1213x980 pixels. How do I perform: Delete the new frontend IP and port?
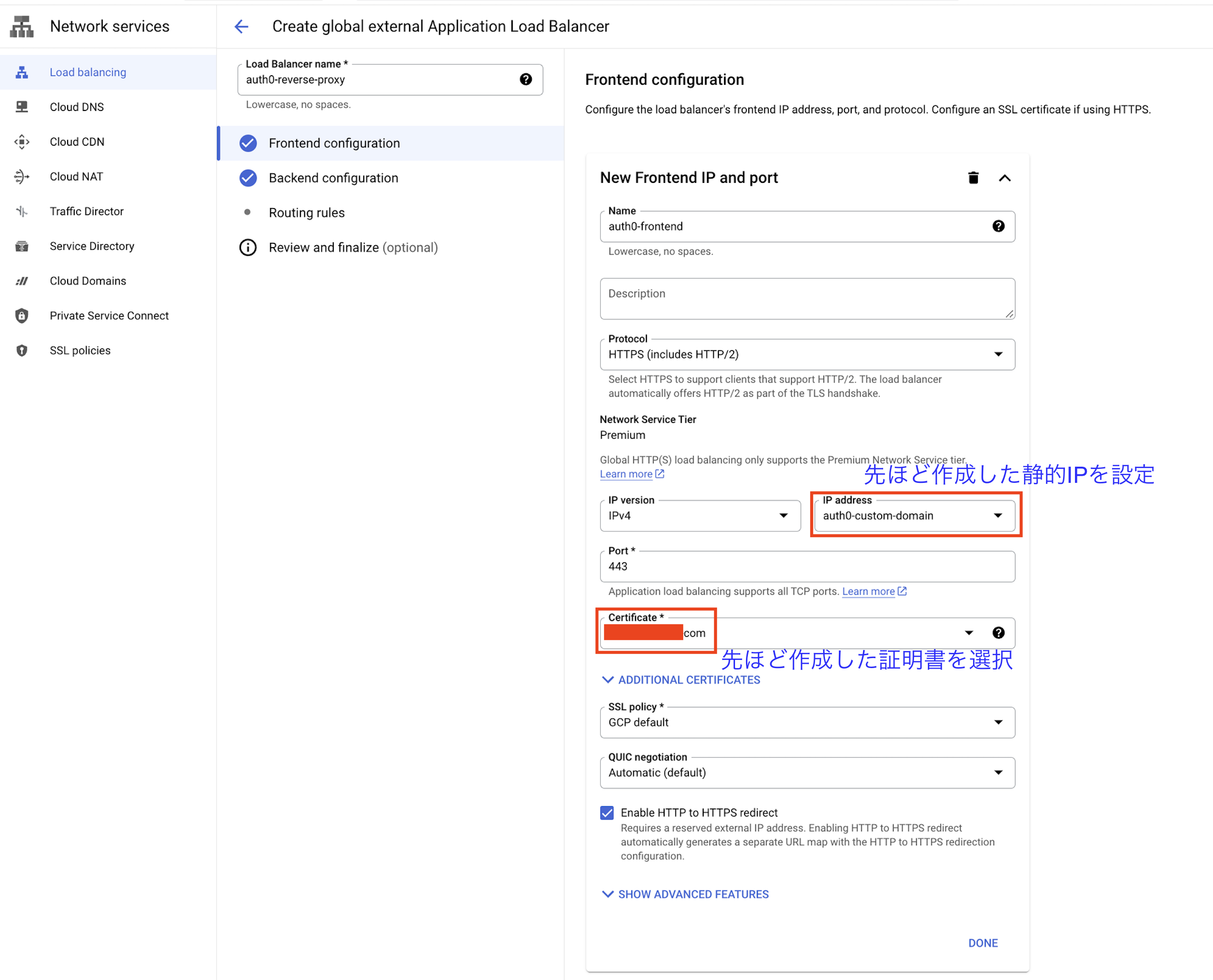973,178
